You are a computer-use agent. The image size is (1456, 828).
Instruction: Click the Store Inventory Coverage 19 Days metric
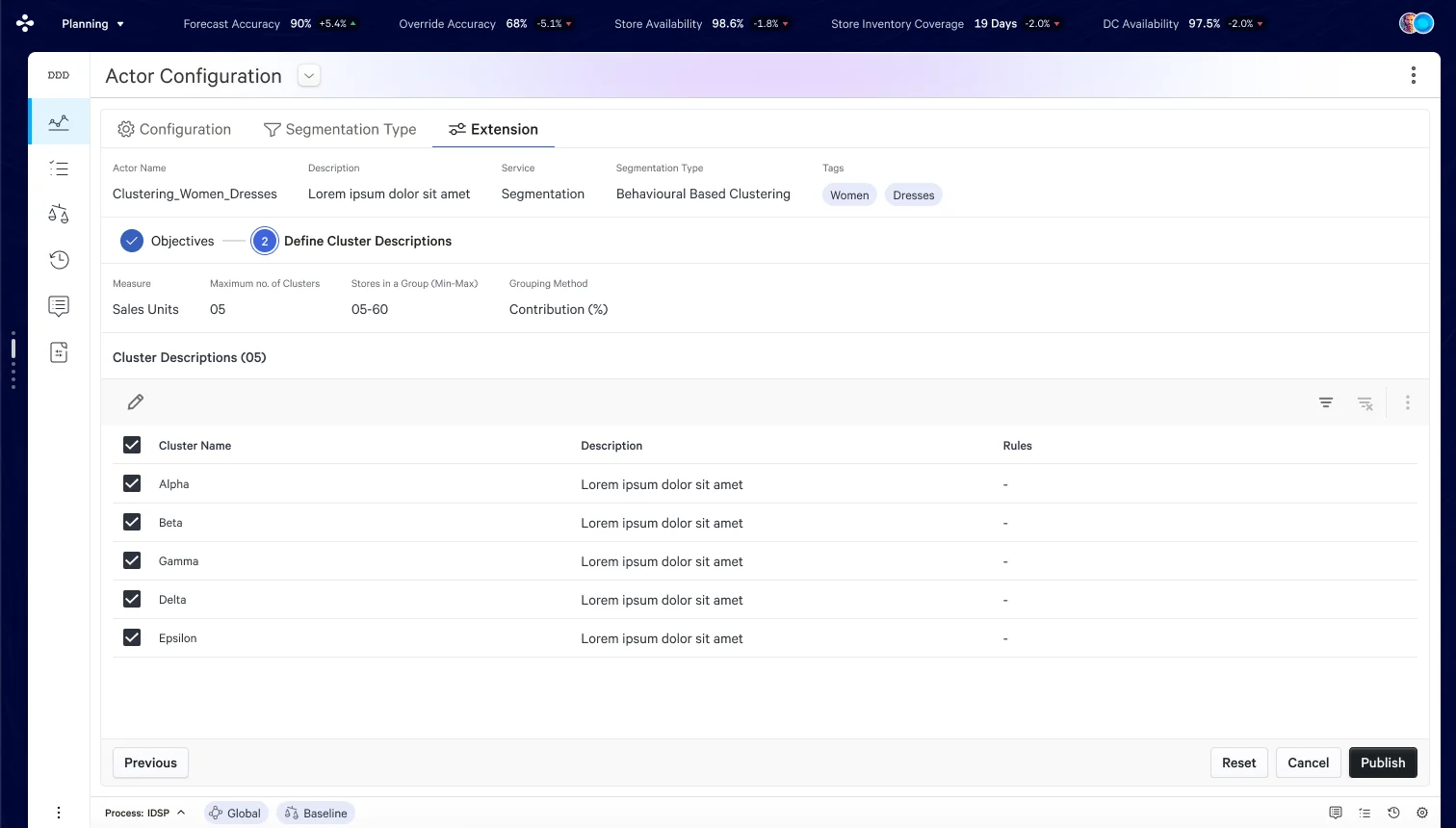[947, 23]
